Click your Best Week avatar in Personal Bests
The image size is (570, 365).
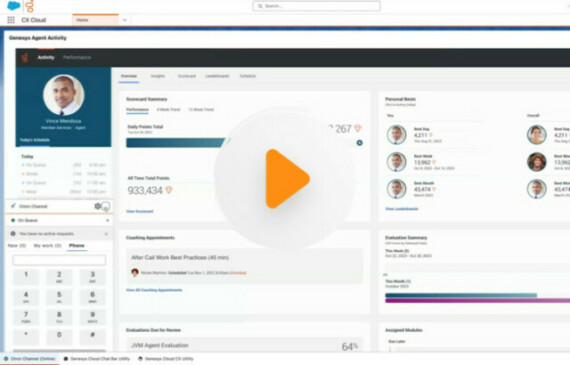coord(396,162)
